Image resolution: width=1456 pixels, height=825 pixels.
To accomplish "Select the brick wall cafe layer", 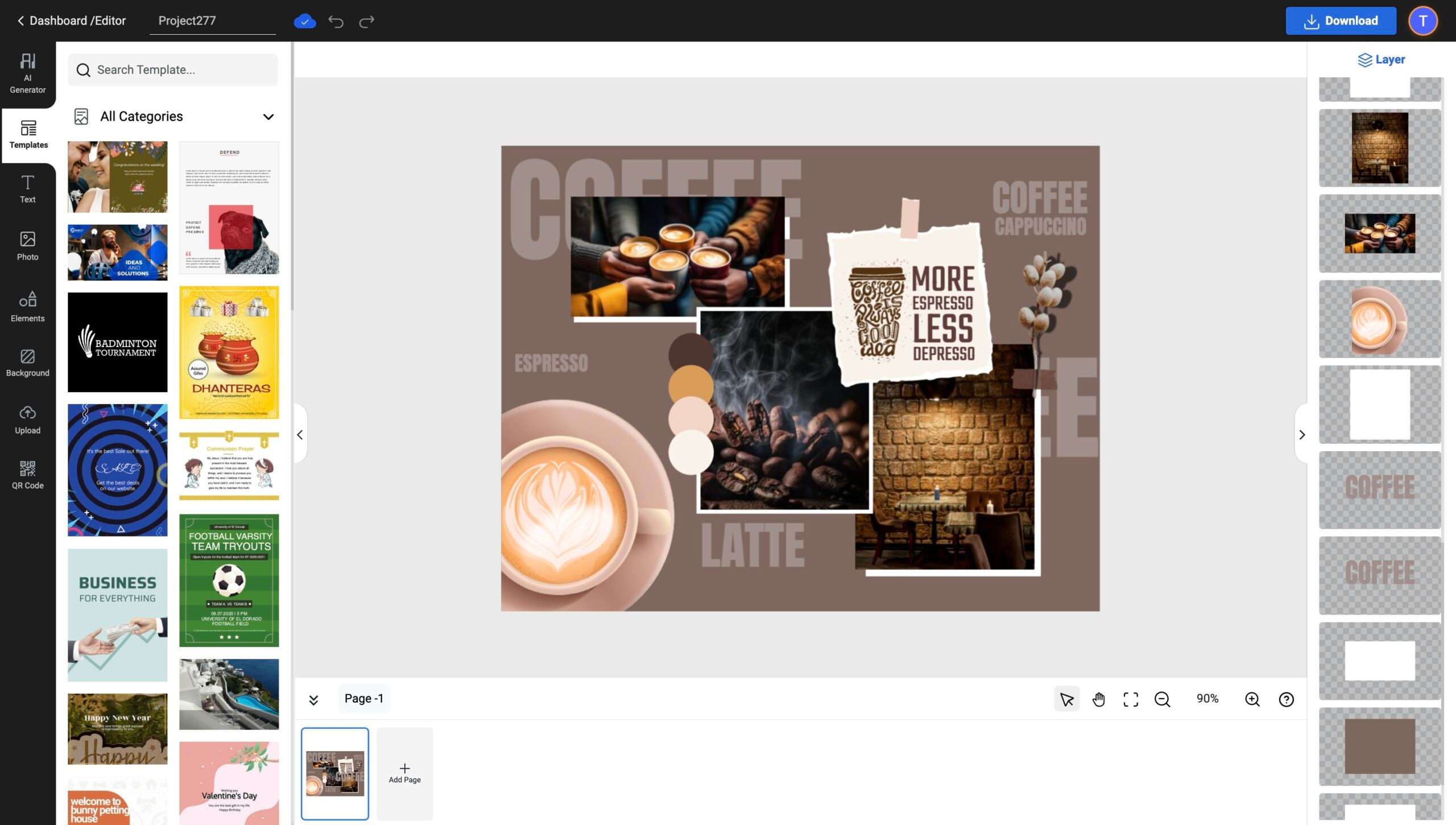I will tap(1380, 148).
